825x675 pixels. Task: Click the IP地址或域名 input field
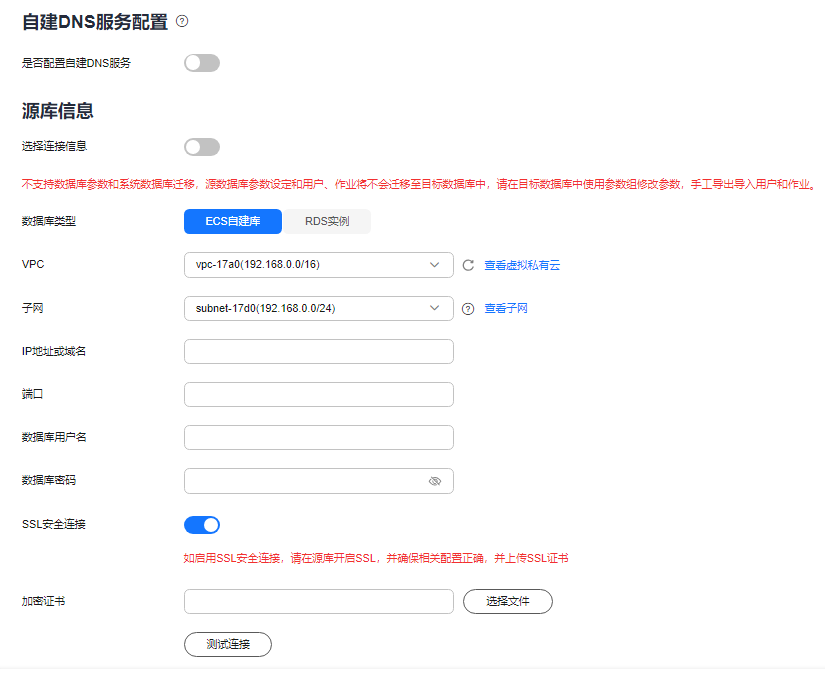coord(318,351)
